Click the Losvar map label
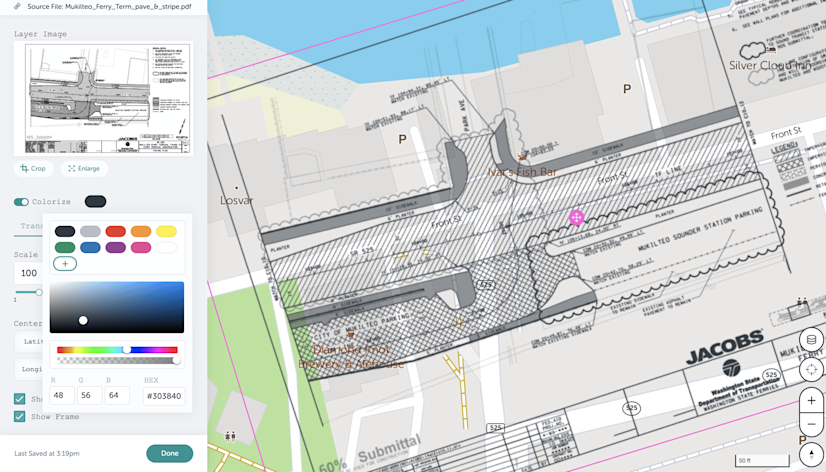 (237, 200)
